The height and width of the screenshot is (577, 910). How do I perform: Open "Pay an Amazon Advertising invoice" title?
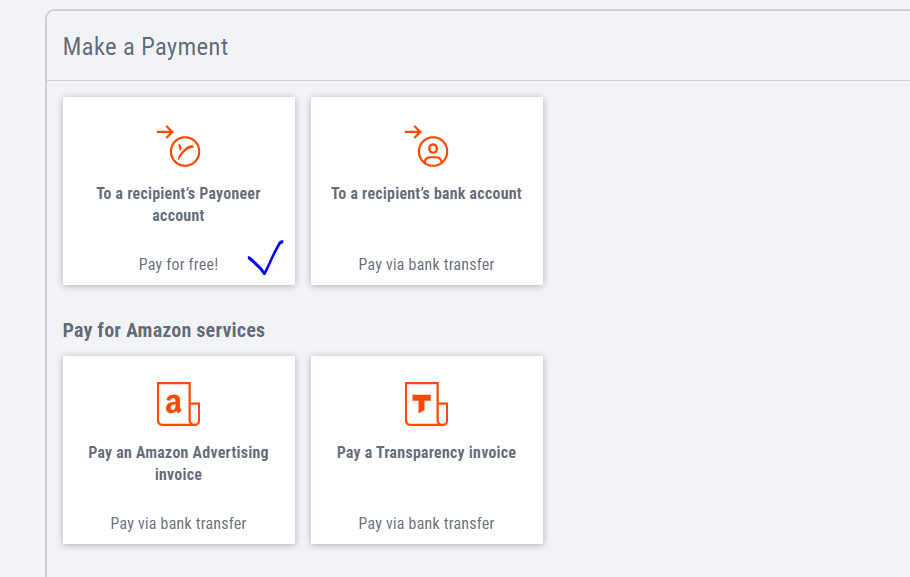pyautogui.click(x=178, y=463)
